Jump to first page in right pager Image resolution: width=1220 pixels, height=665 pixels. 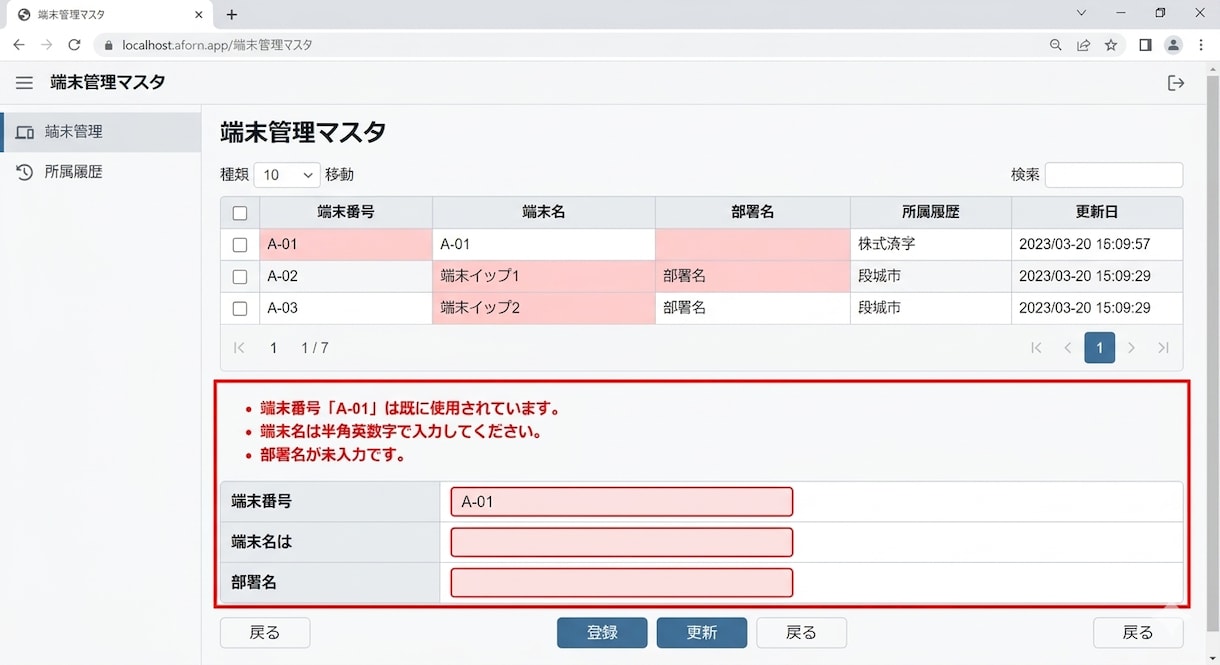click(x=1036, y=348)
